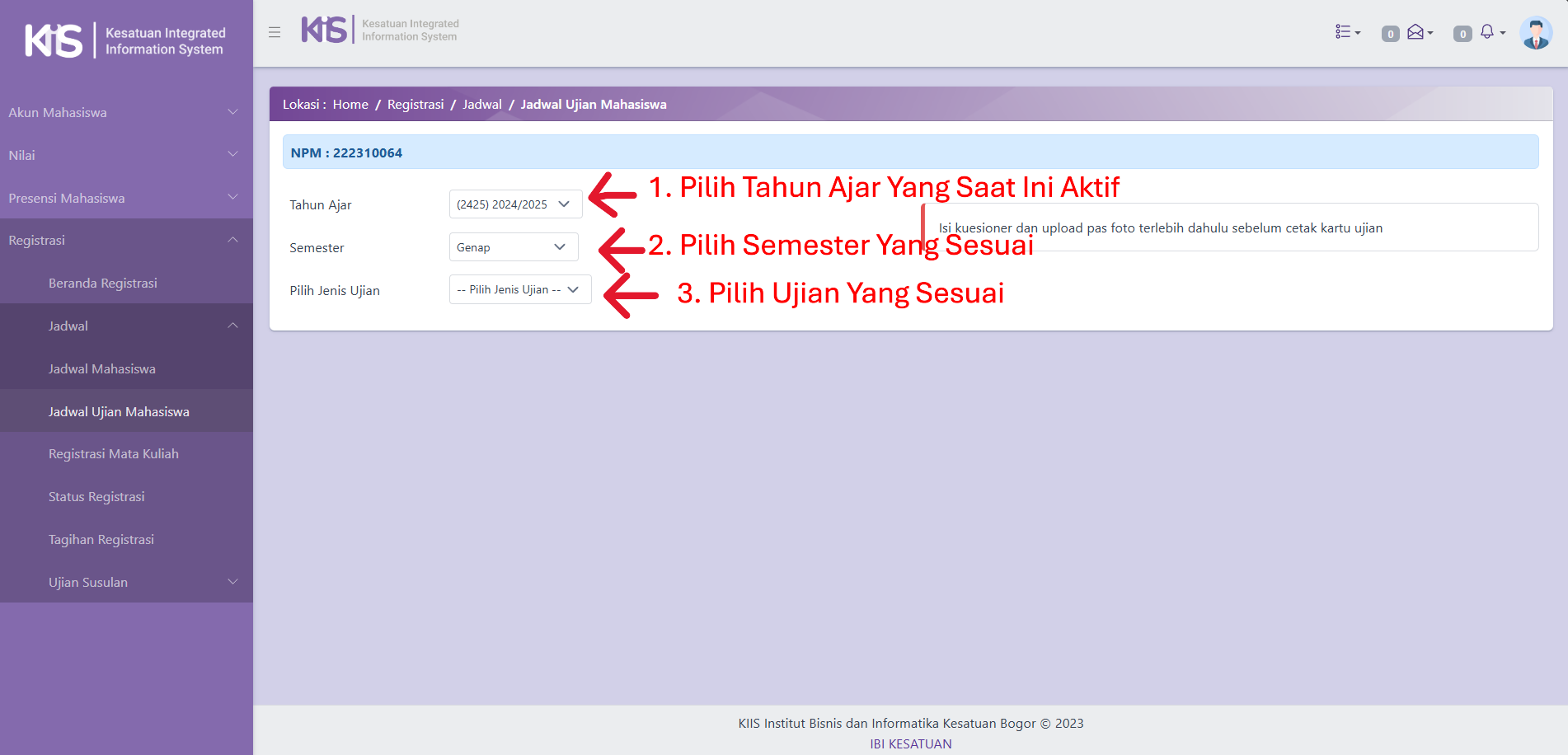Open the envelope messages icon
The image size is (1568, 755).
[1418, 32]
